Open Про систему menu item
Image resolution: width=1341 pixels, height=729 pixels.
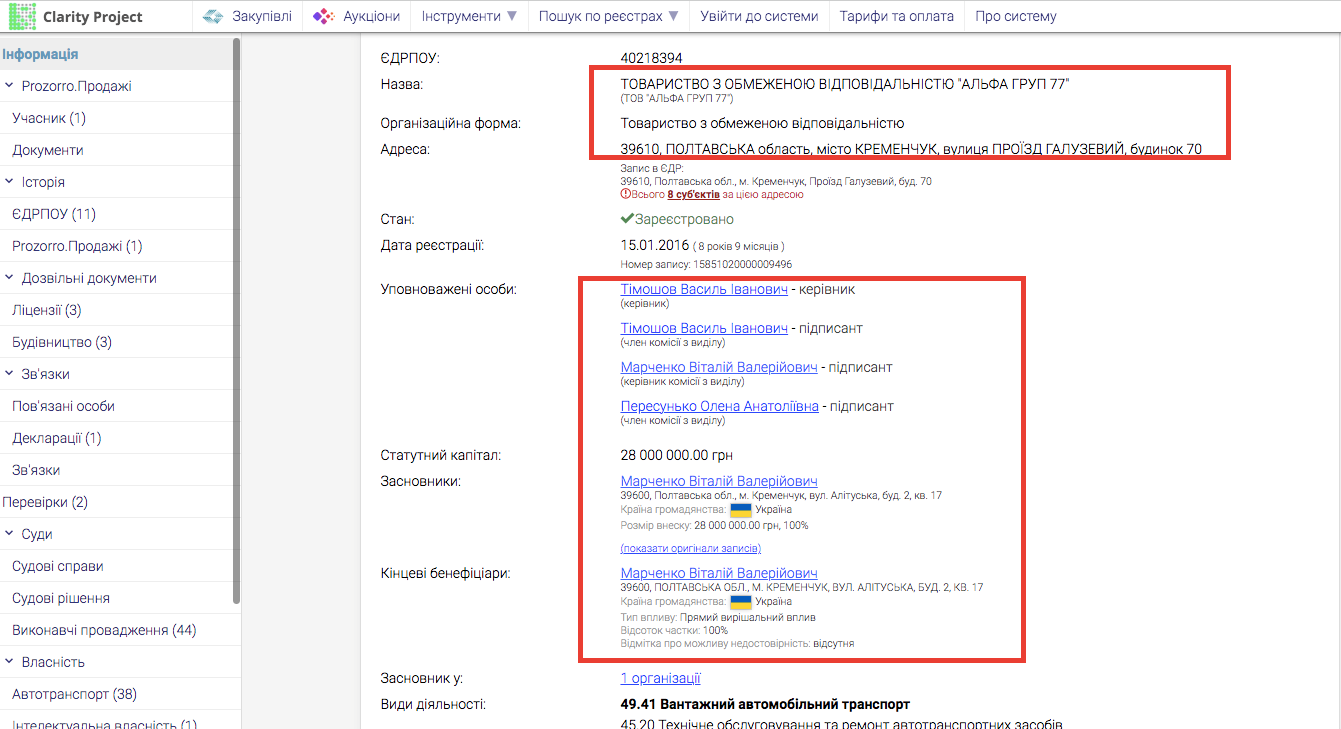pos(1015,16)
